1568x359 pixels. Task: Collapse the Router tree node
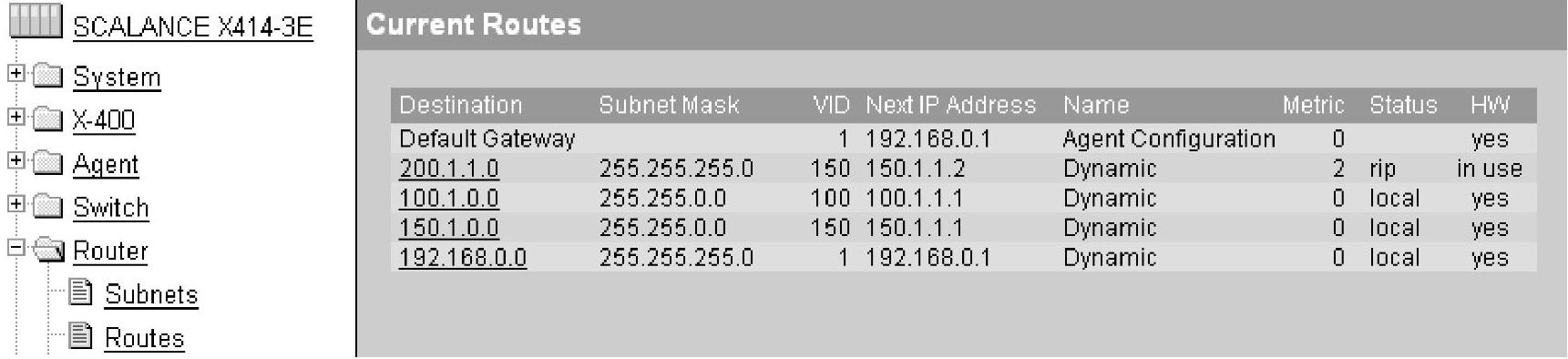15,248
